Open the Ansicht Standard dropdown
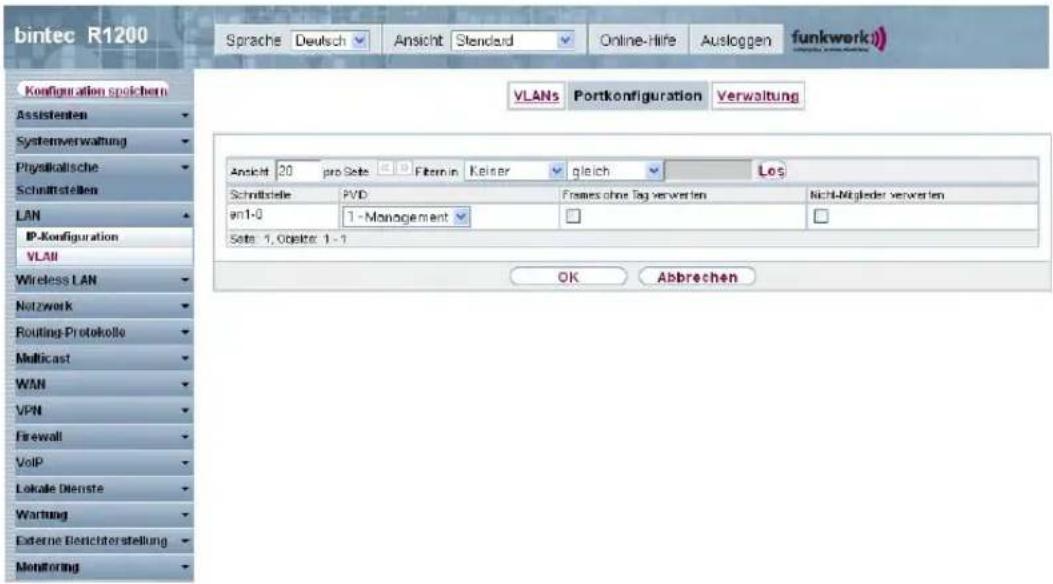This screenshot has height=584, width=1053. point(513,40)
